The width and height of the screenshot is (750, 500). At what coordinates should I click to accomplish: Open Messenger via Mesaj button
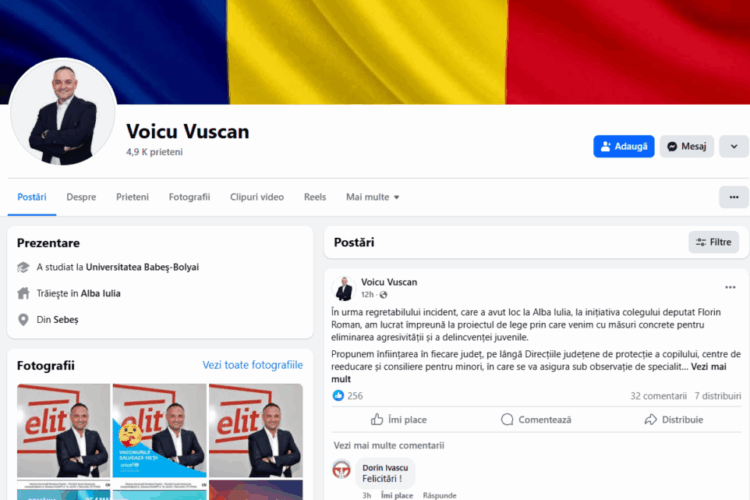coord(687,146)
